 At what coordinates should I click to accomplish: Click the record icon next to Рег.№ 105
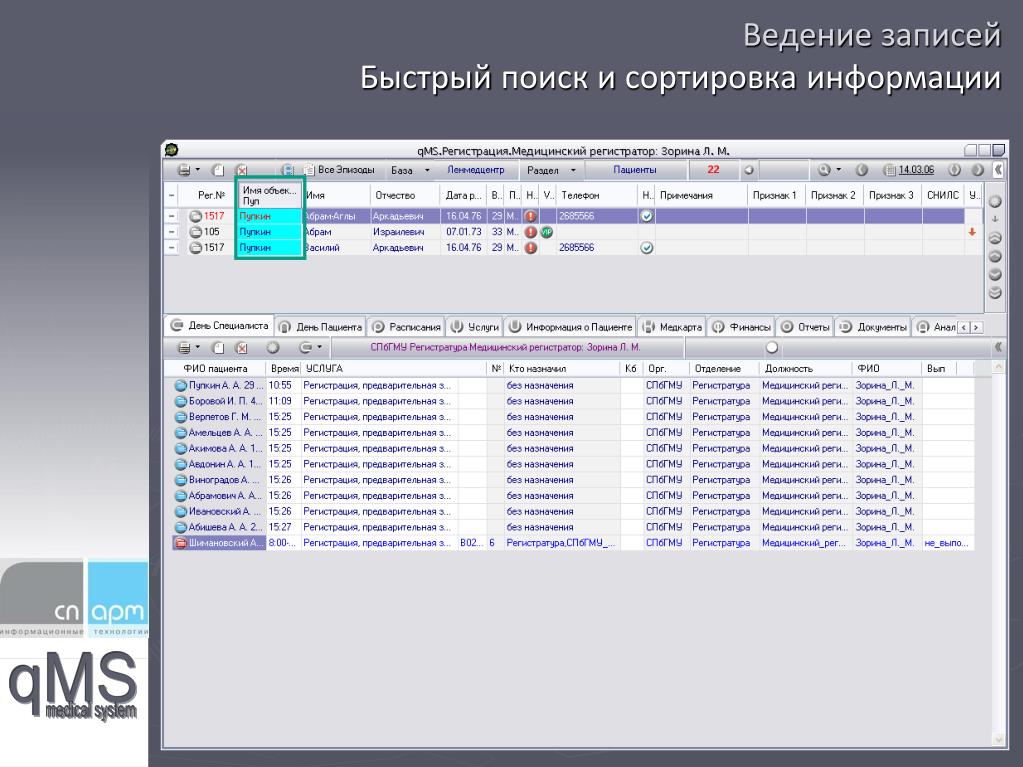pyautogui.click(x=195, y=232)
